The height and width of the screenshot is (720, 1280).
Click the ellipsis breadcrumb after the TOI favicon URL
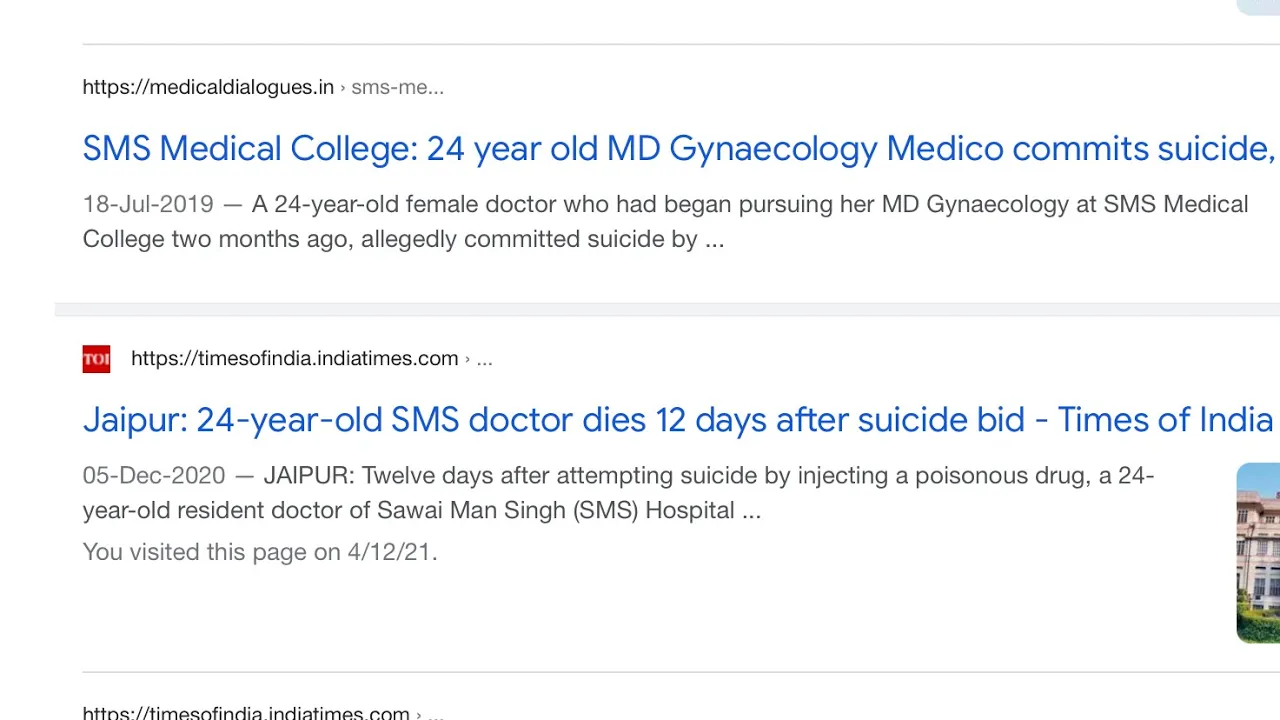click(484, 359)
